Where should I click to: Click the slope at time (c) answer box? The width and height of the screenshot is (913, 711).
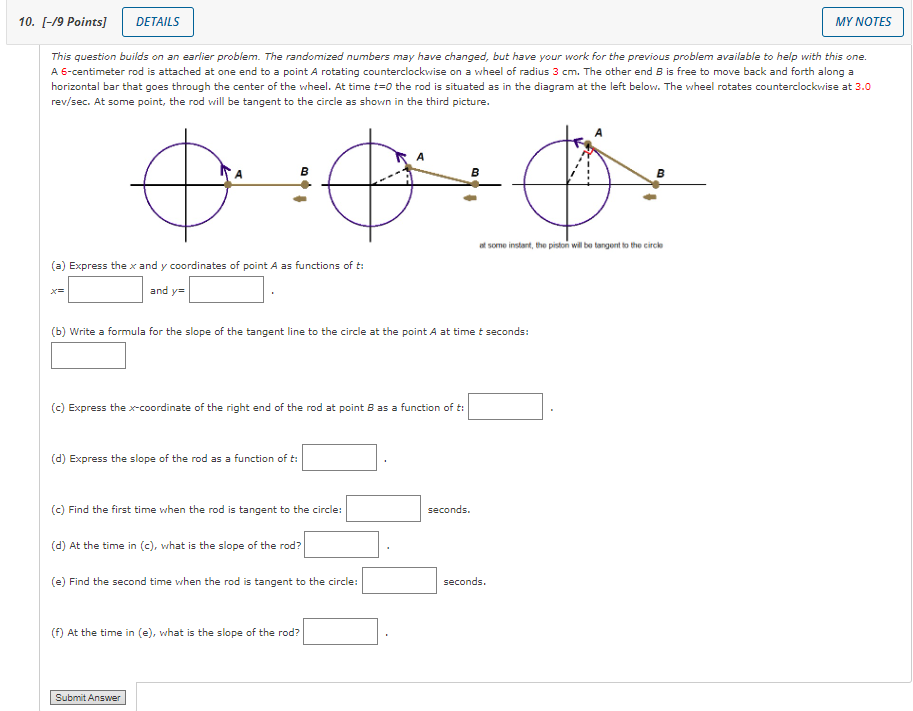340,543
